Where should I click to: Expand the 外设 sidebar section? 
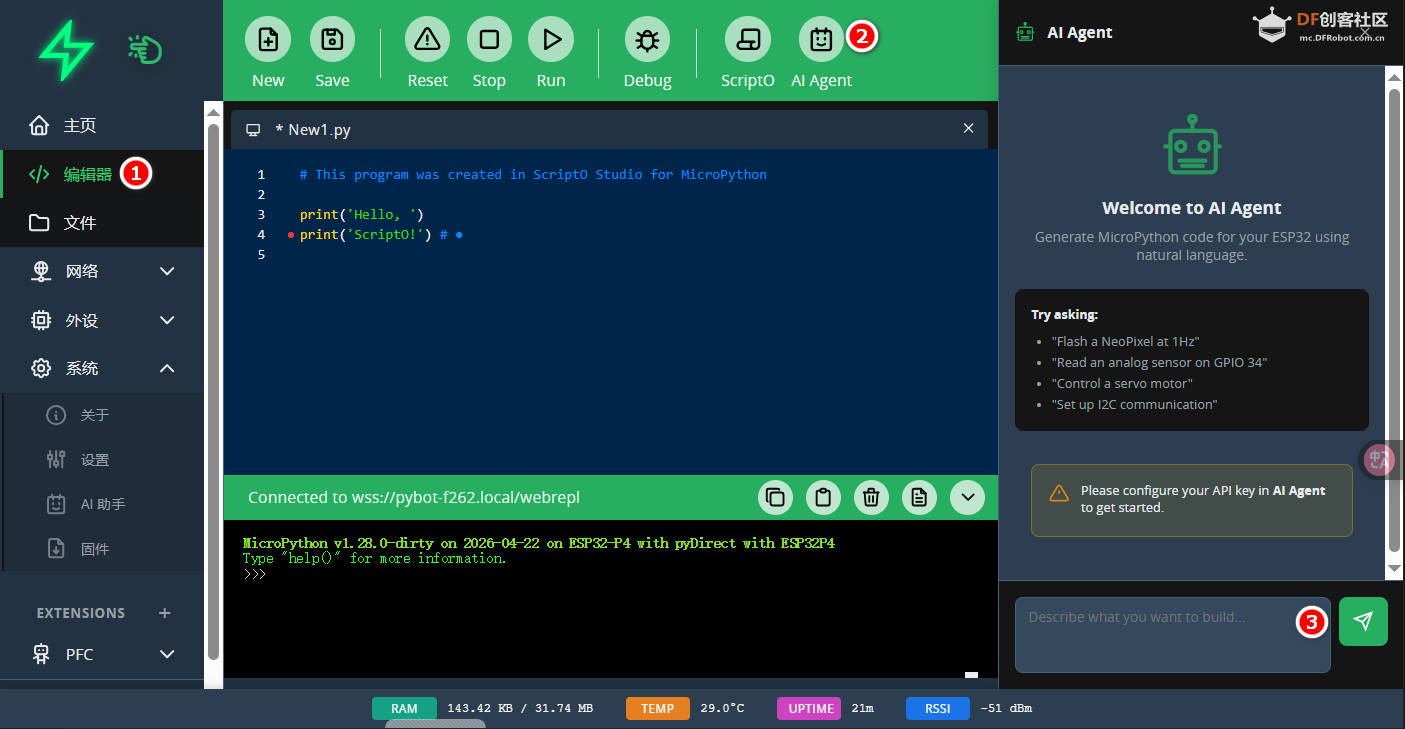167,320
